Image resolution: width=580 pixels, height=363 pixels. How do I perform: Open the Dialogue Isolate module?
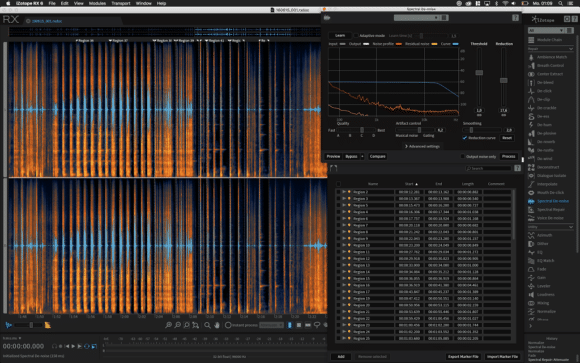pyautogui.click(x=547, y=176)
